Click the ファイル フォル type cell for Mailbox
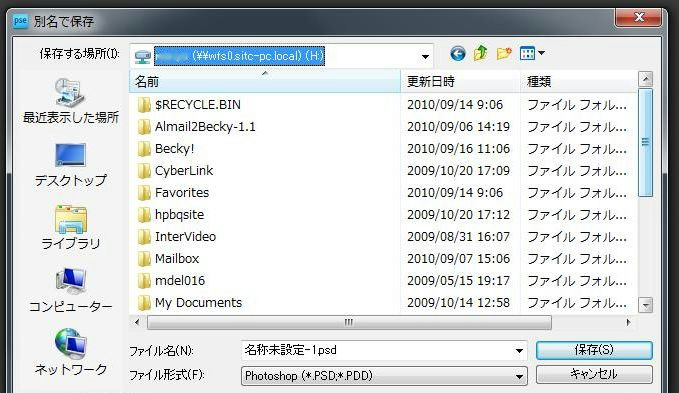 (577, 259)
